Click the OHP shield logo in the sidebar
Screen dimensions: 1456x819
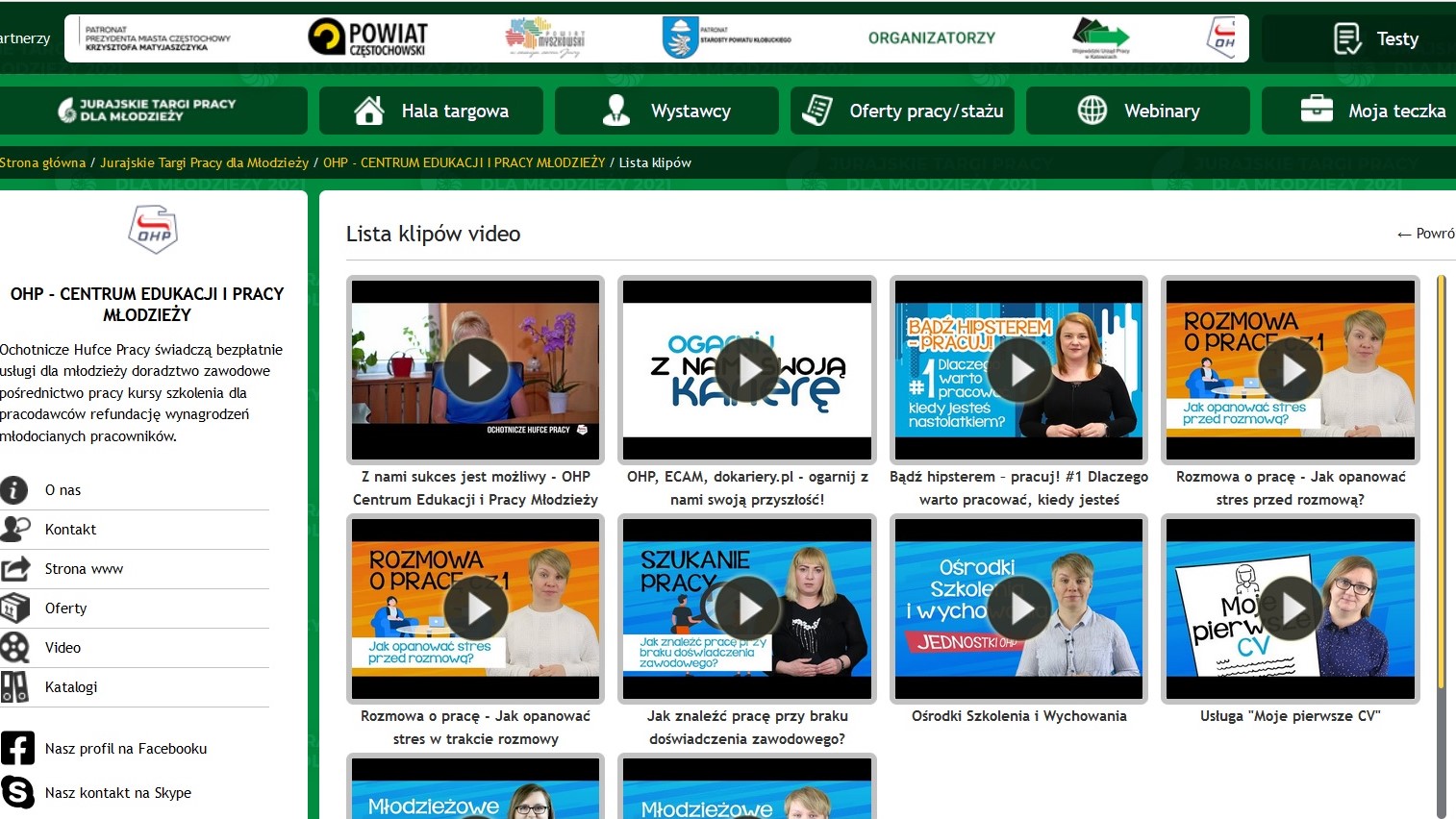pyautogui.click(x=153, y=229)
